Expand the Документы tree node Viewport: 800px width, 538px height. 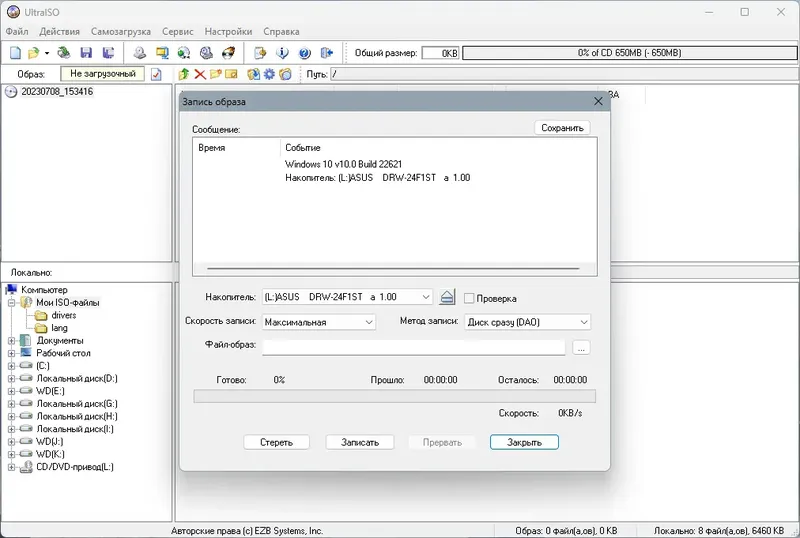coord(11,340)
